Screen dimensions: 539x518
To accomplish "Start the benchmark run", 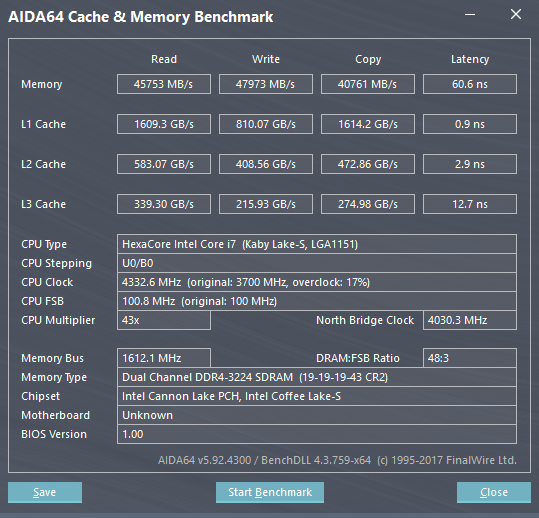I will coord(270,492).
